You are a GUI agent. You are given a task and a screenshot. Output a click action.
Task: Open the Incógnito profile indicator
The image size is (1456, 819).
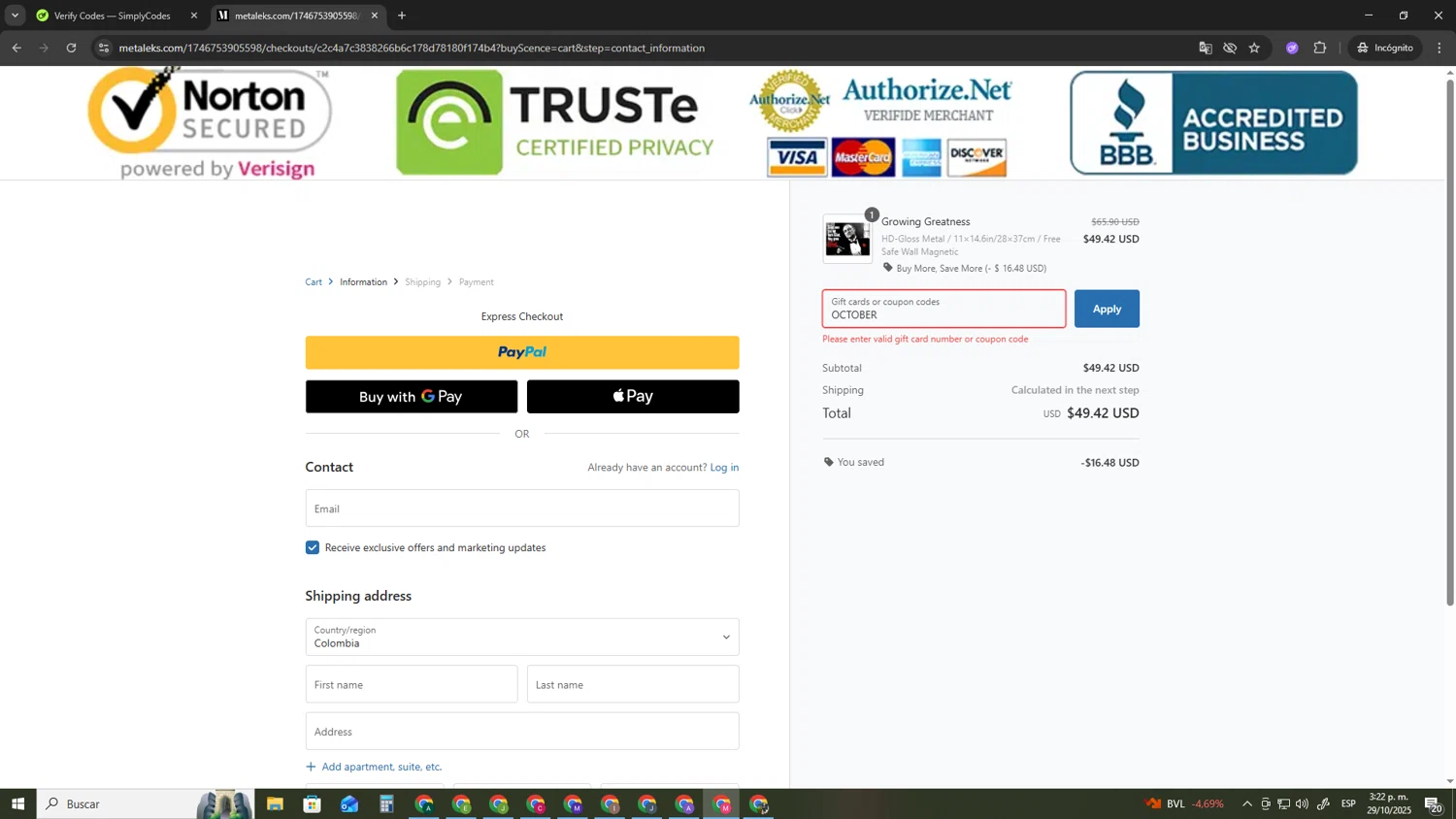pyautogui.click(x=1386, y=48)
